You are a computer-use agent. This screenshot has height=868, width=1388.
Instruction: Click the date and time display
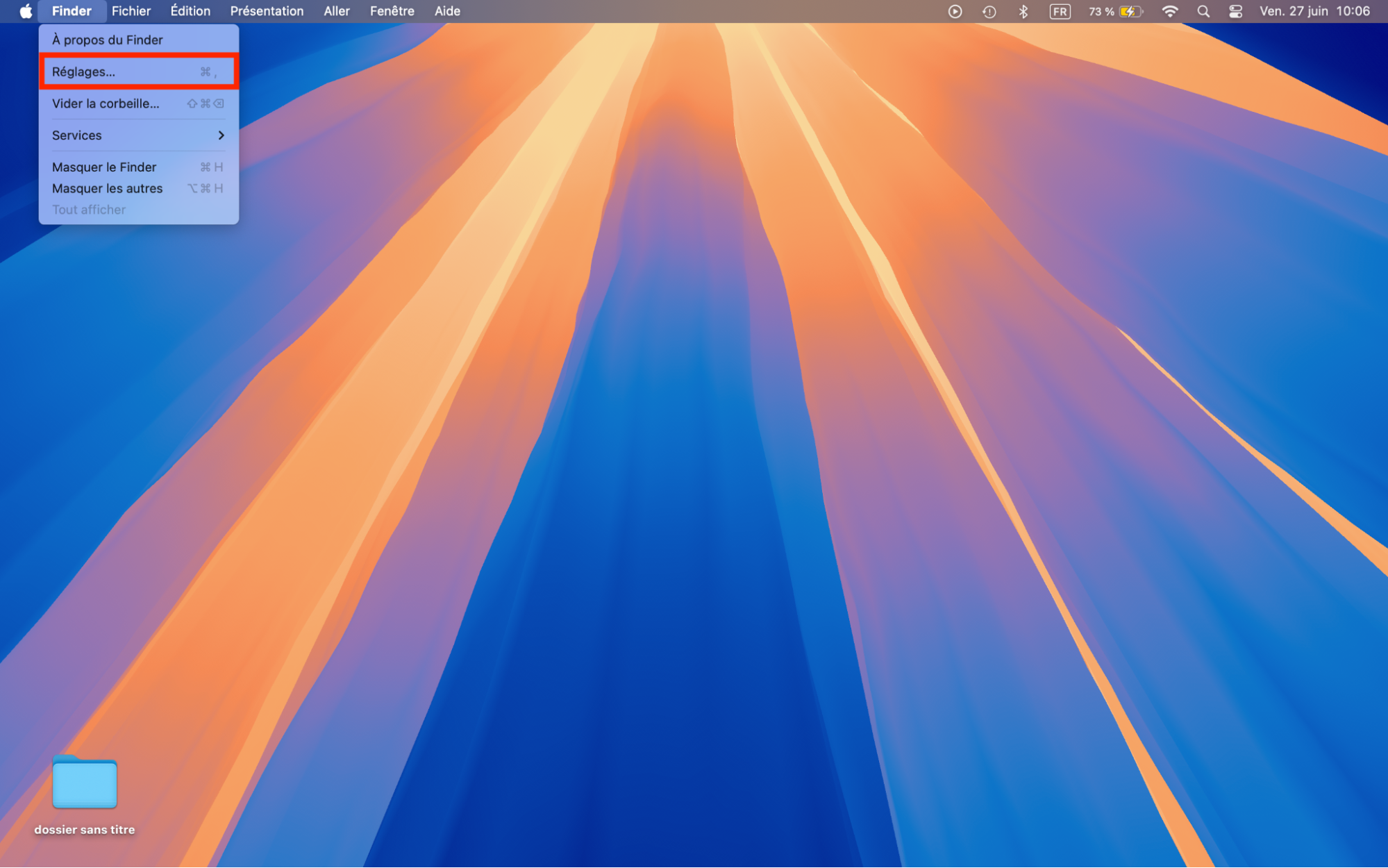coord(1314,11)
